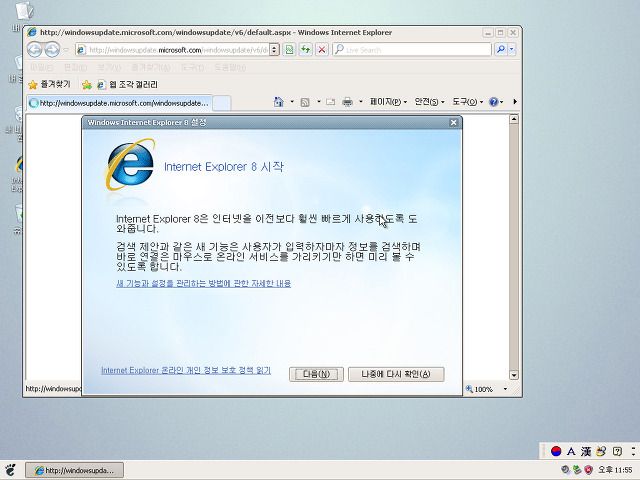640x480 pixels.
Task: Open the address bar URL dropdown
Action: pos(275,50)
